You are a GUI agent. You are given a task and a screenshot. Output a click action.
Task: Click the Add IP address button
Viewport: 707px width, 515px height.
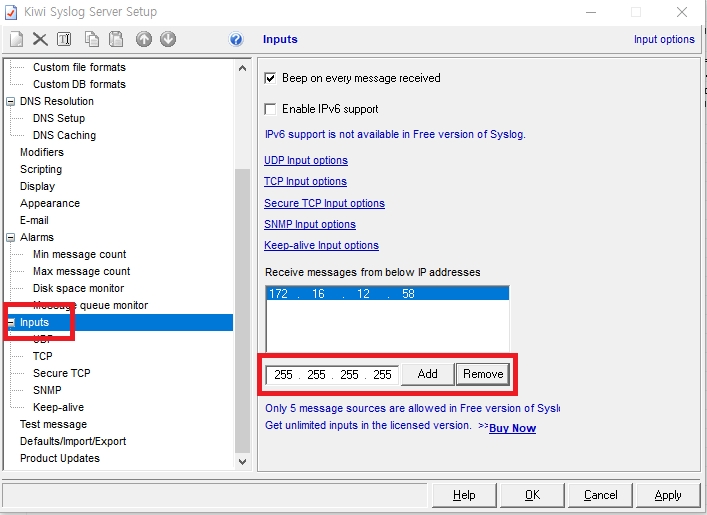click(427, 374)
